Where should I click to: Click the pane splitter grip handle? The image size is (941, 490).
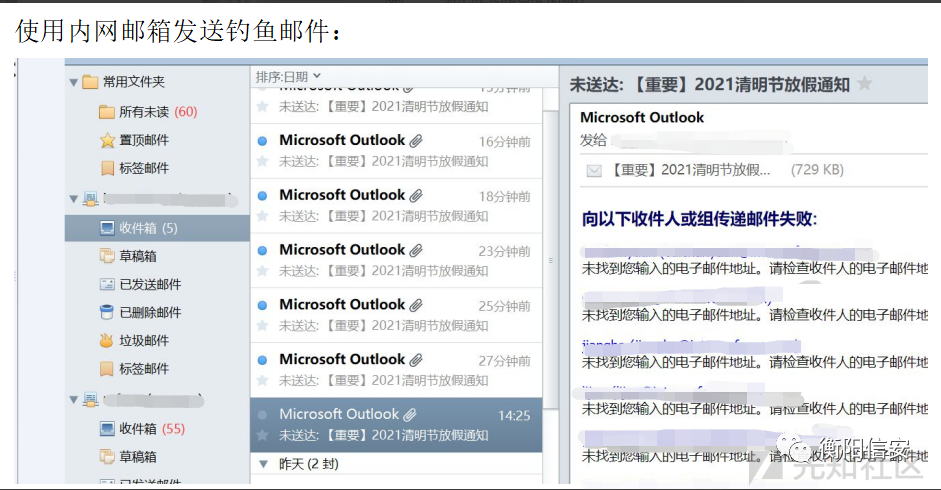[551, 261]
